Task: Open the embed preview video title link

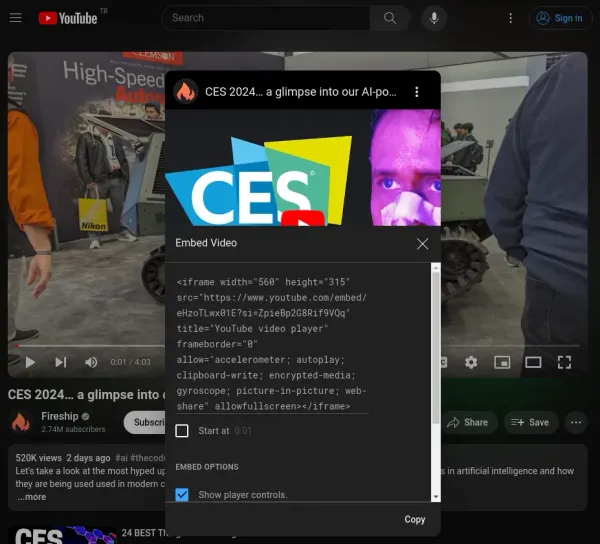Action: (x=300, y=92)
